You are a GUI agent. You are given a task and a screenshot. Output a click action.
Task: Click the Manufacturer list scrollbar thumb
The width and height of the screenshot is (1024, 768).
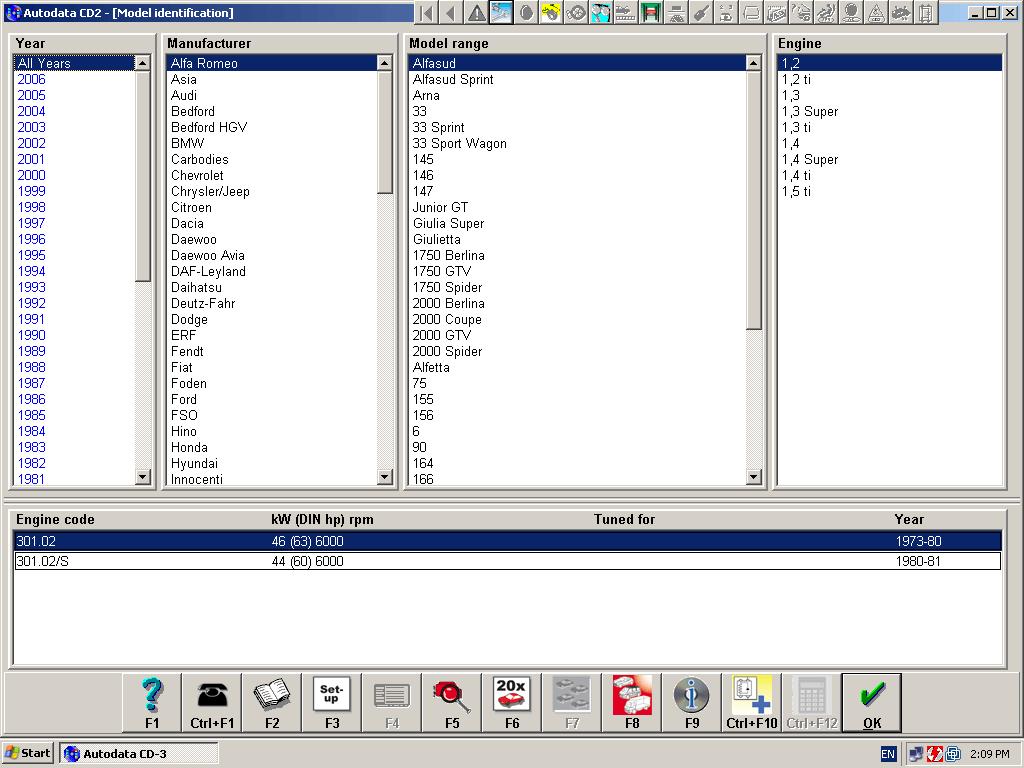pyautogui.click(x=385, y=132)
